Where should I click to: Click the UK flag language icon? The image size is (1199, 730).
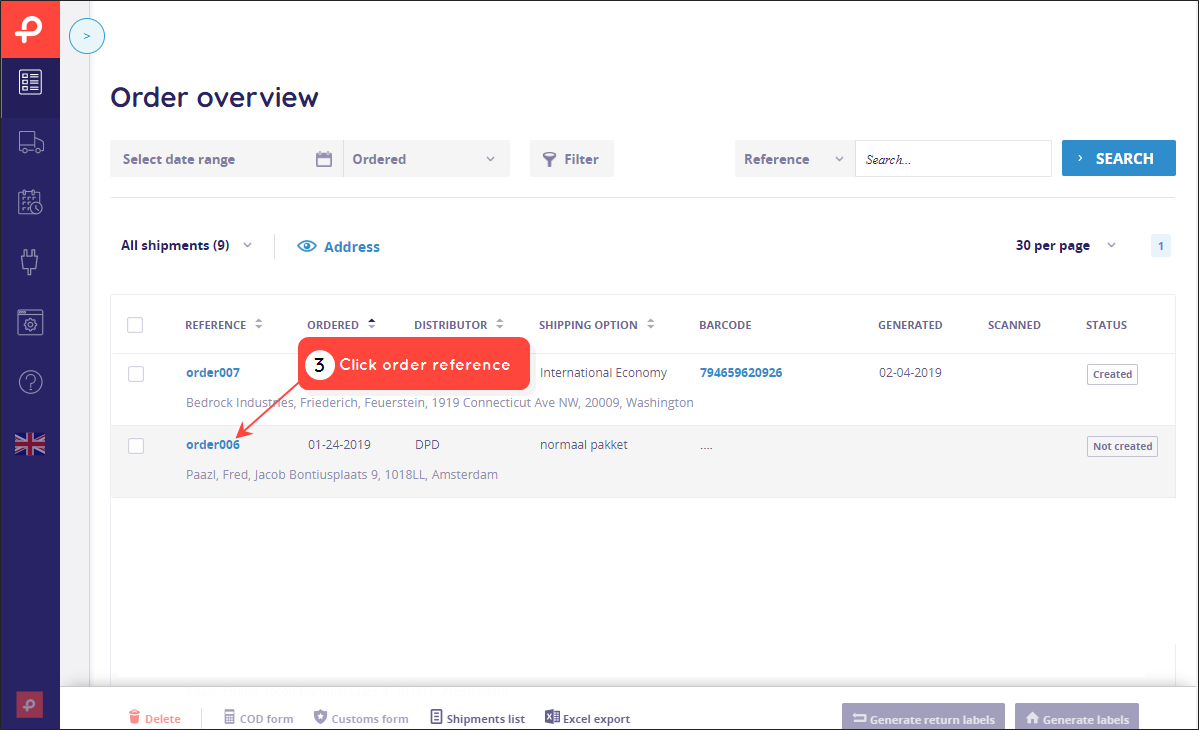[x=30, y=443]
